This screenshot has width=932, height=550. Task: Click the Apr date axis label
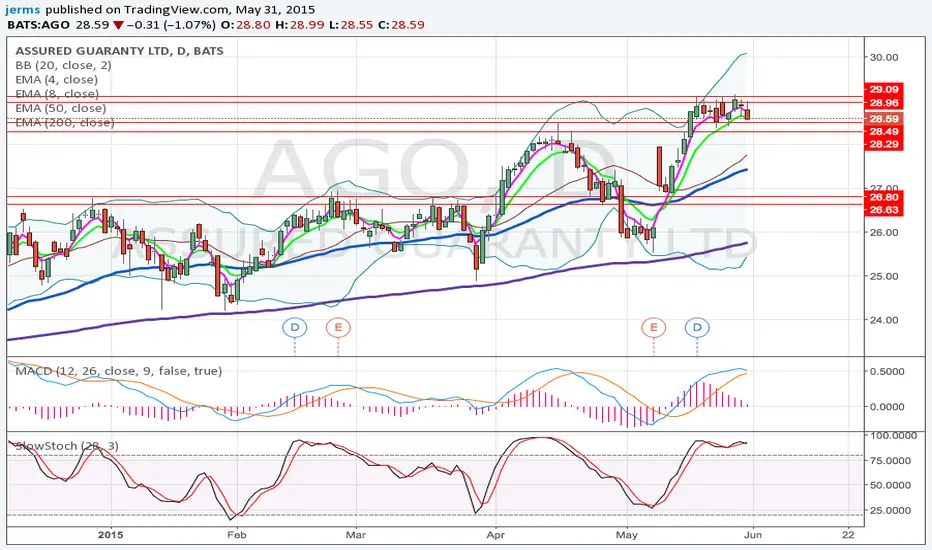pos(495,535)
